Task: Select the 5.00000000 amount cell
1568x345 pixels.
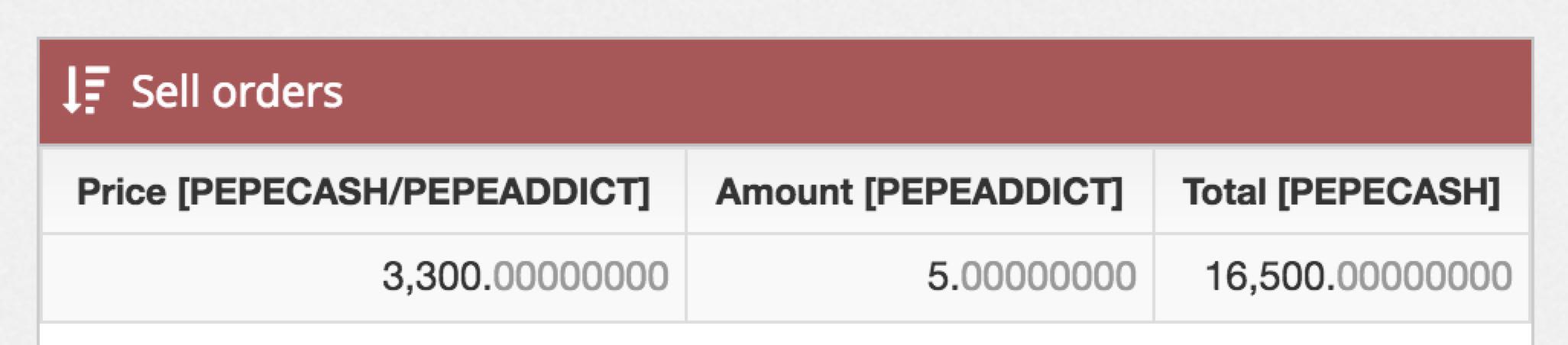Action: [x=919, y=277]
